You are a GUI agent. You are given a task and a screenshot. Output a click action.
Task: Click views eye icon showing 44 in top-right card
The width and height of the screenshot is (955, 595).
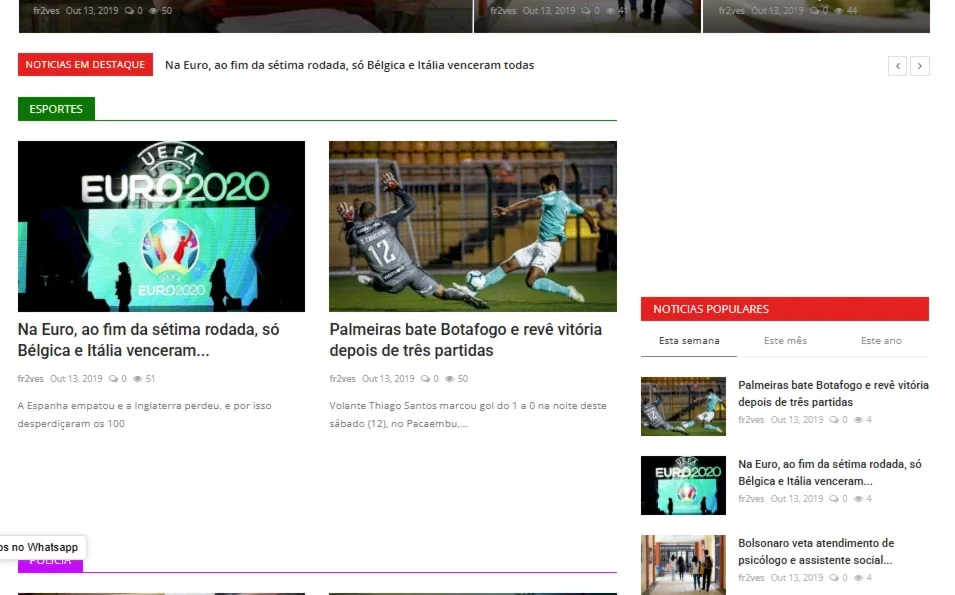point(839,11)
